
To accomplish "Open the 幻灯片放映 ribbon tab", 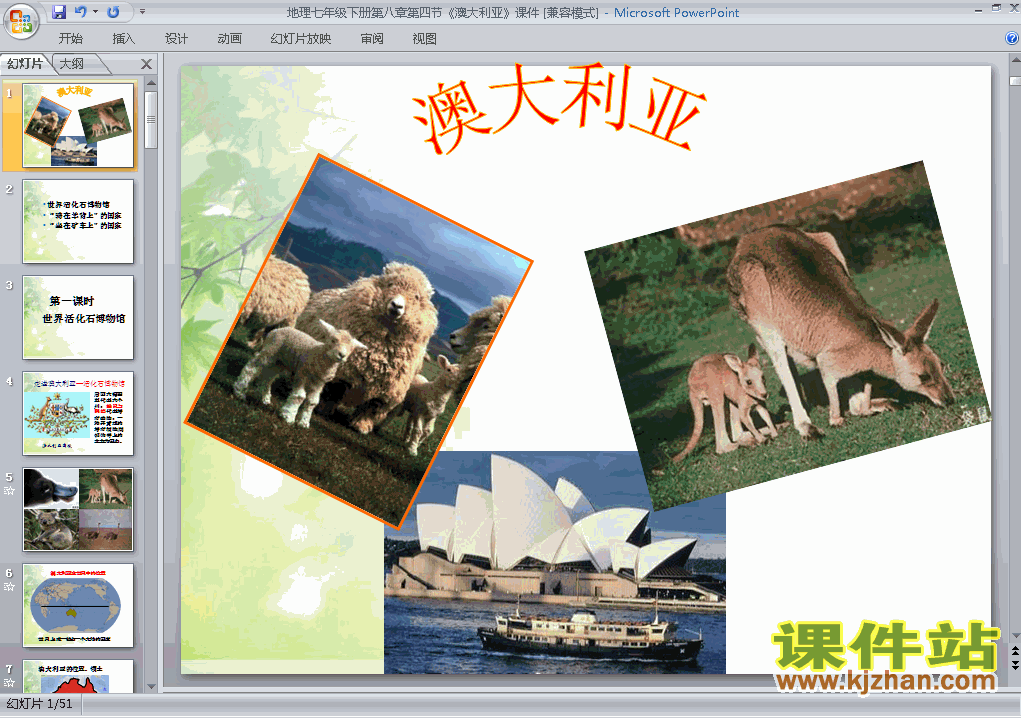I will (301, 38).
